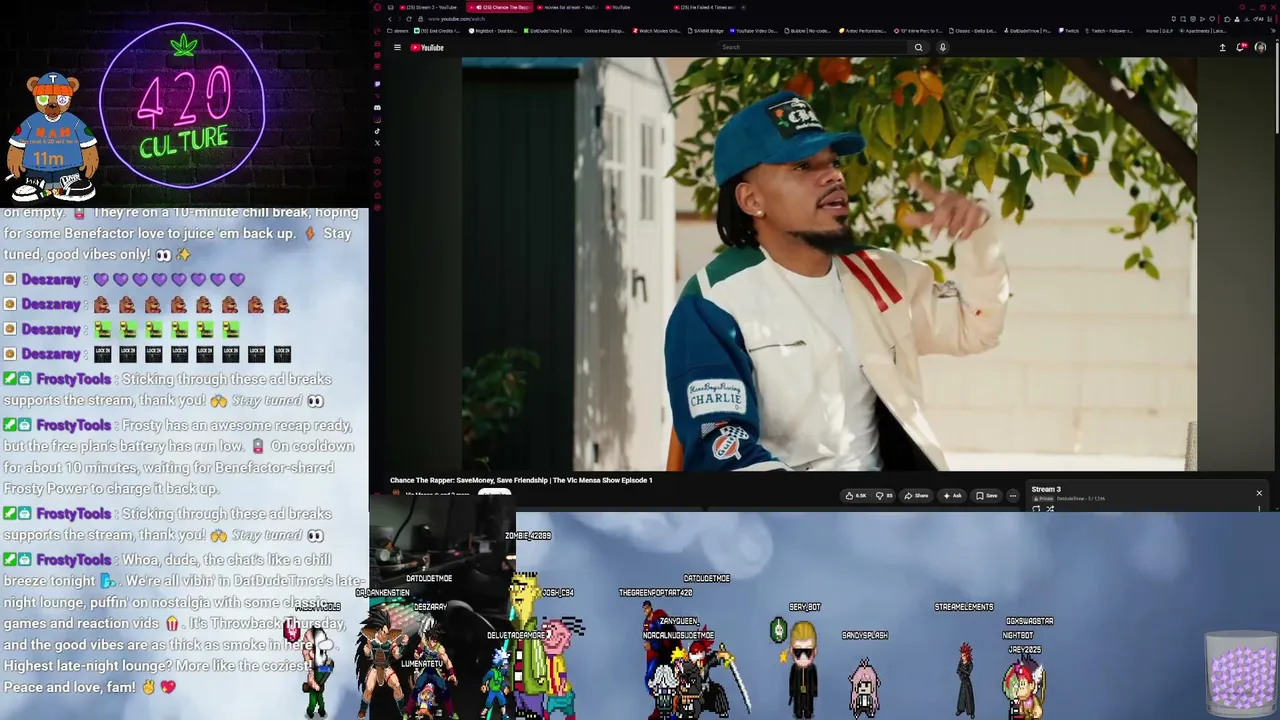Click the STREAMELEMENTS character name label
The width and height of the screenshot is (1280, 720).
(x=964, y=607)
